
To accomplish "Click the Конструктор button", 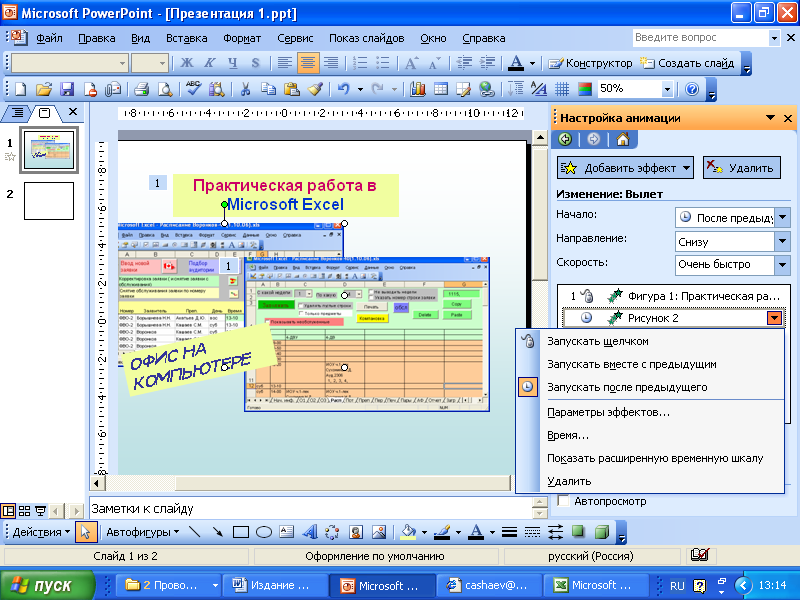I will 590,63.
